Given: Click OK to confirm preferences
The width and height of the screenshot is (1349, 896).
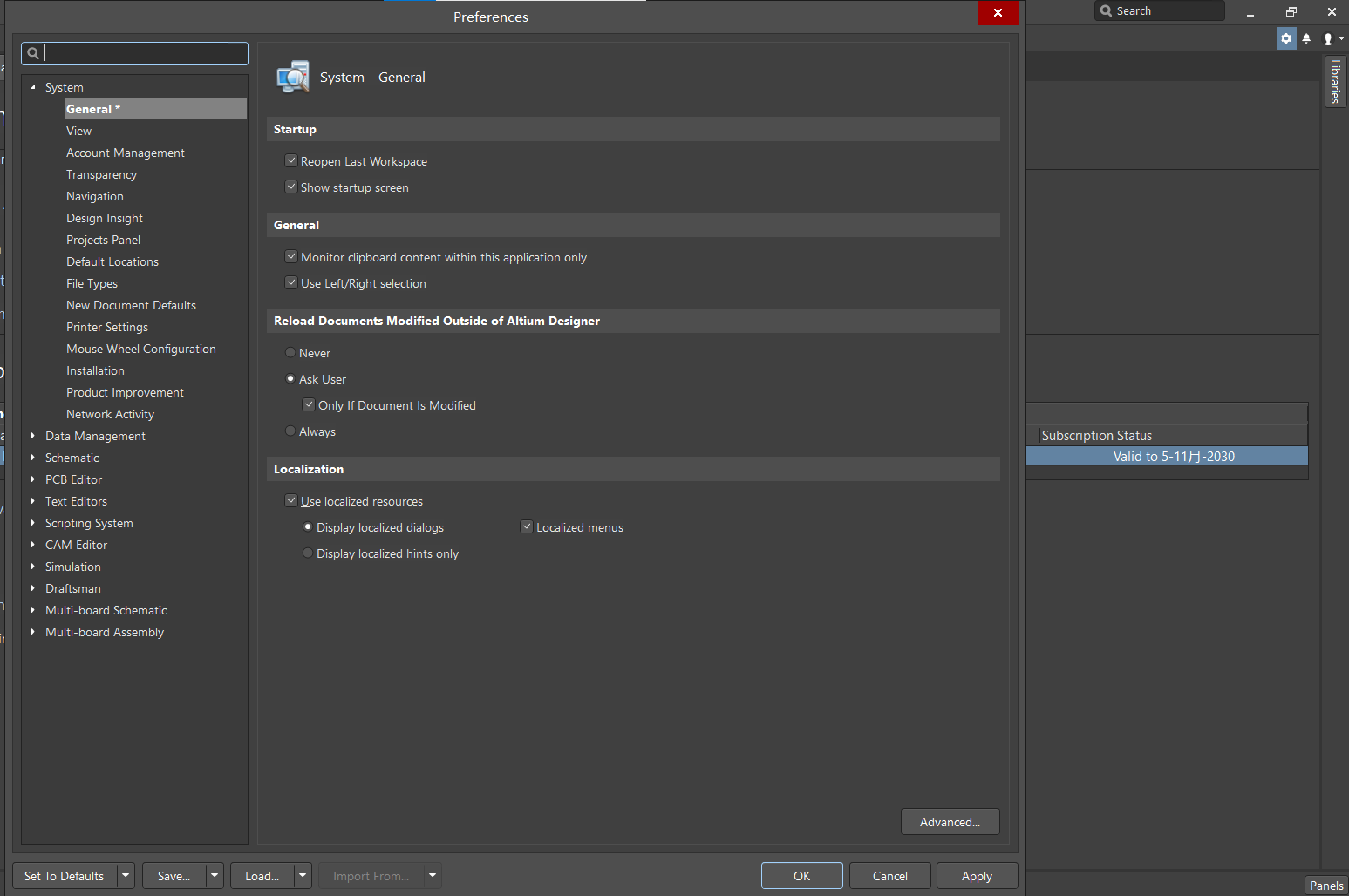Looking at the screenshot, I should point(802,875).
